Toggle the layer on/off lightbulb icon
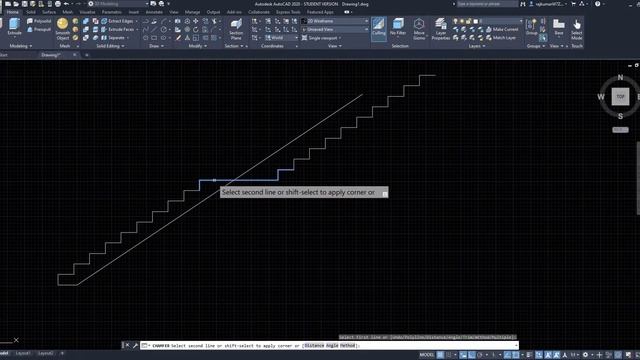640x360 pixels. tap(455, 21)
